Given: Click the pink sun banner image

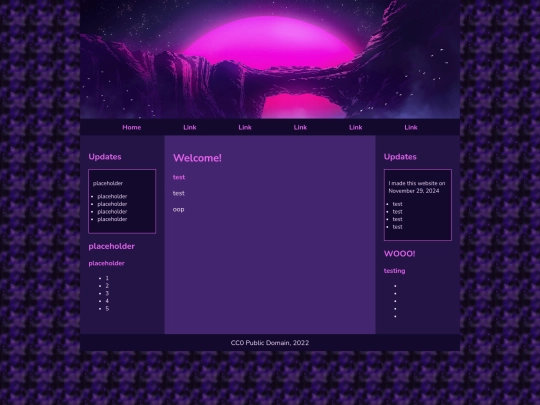Looking at the screenshot, I should [270, 59].
